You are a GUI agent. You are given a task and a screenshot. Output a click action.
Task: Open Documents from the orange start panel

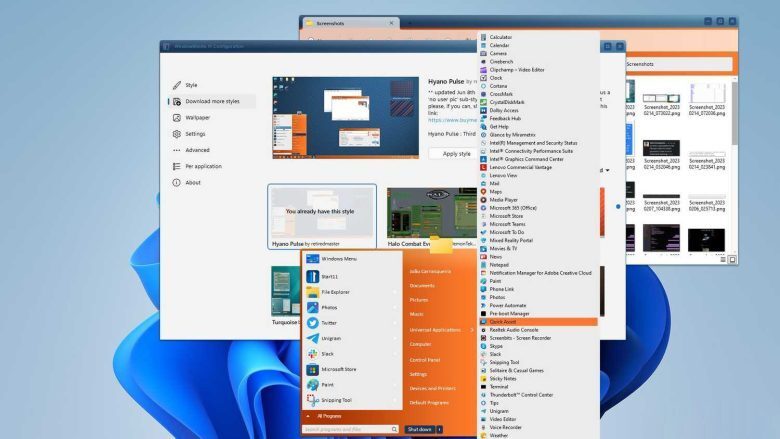tap(422, 286)
